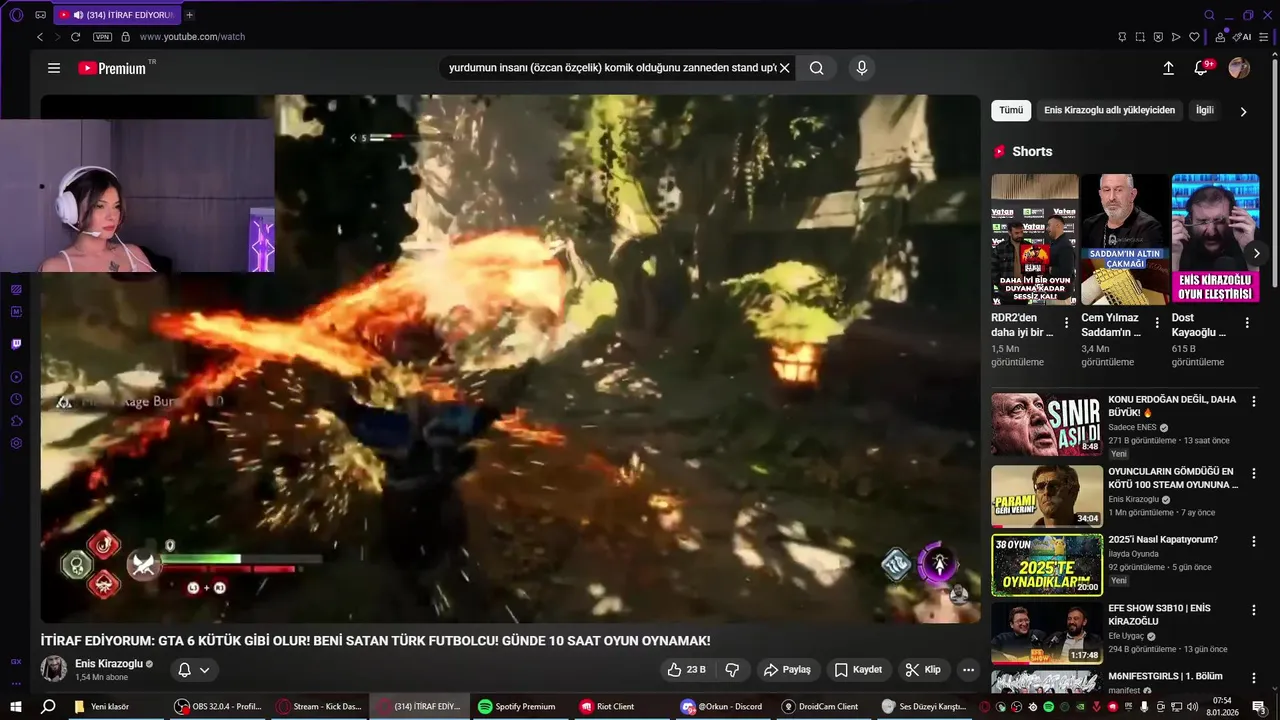
Task: Open the Opera AI assistant (Aria)
Action: pyautogui.click(x=1242, y=37)
